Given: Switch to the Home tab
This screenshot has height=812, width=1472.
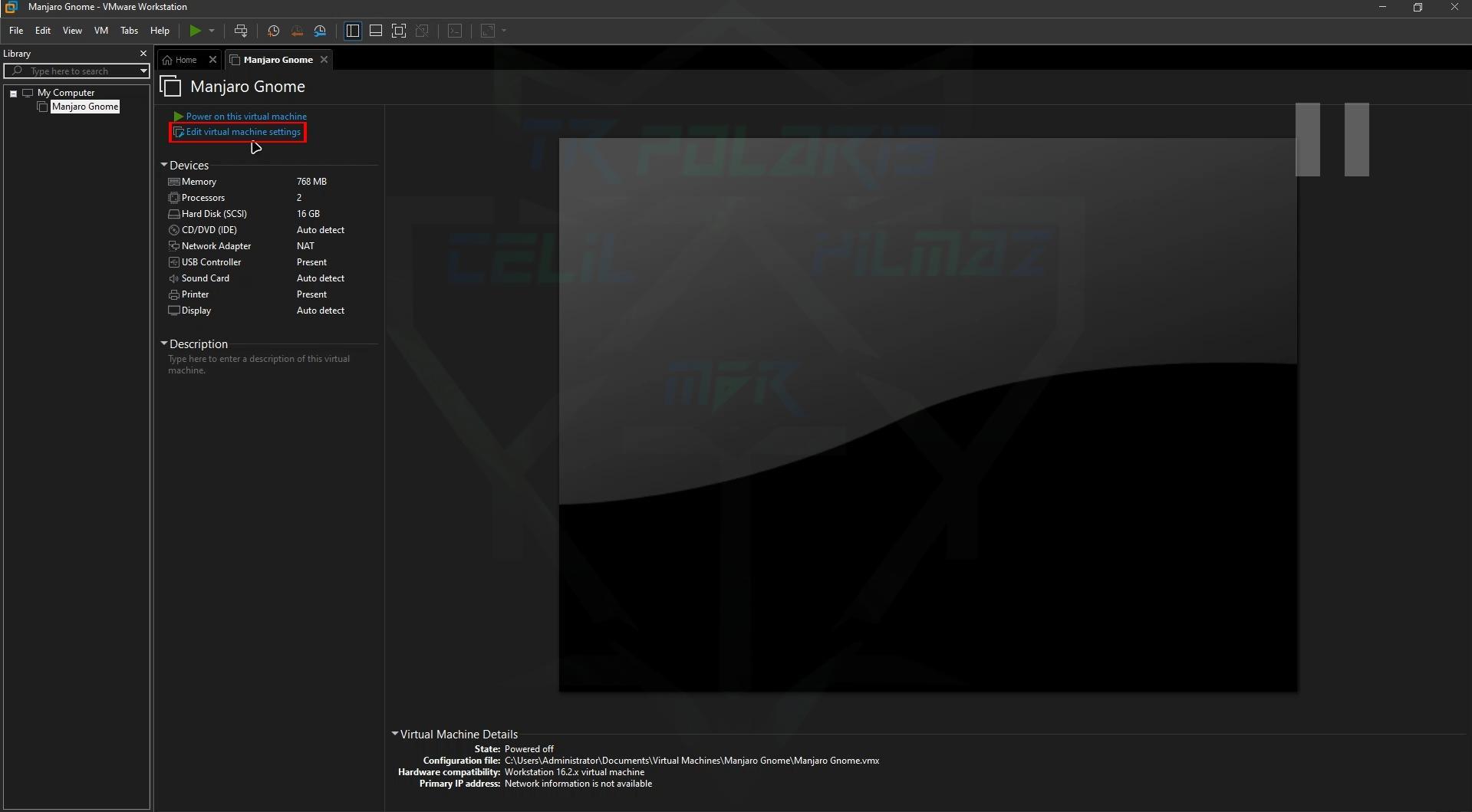Looking at the screenshot, I should [x=186, y=60].
